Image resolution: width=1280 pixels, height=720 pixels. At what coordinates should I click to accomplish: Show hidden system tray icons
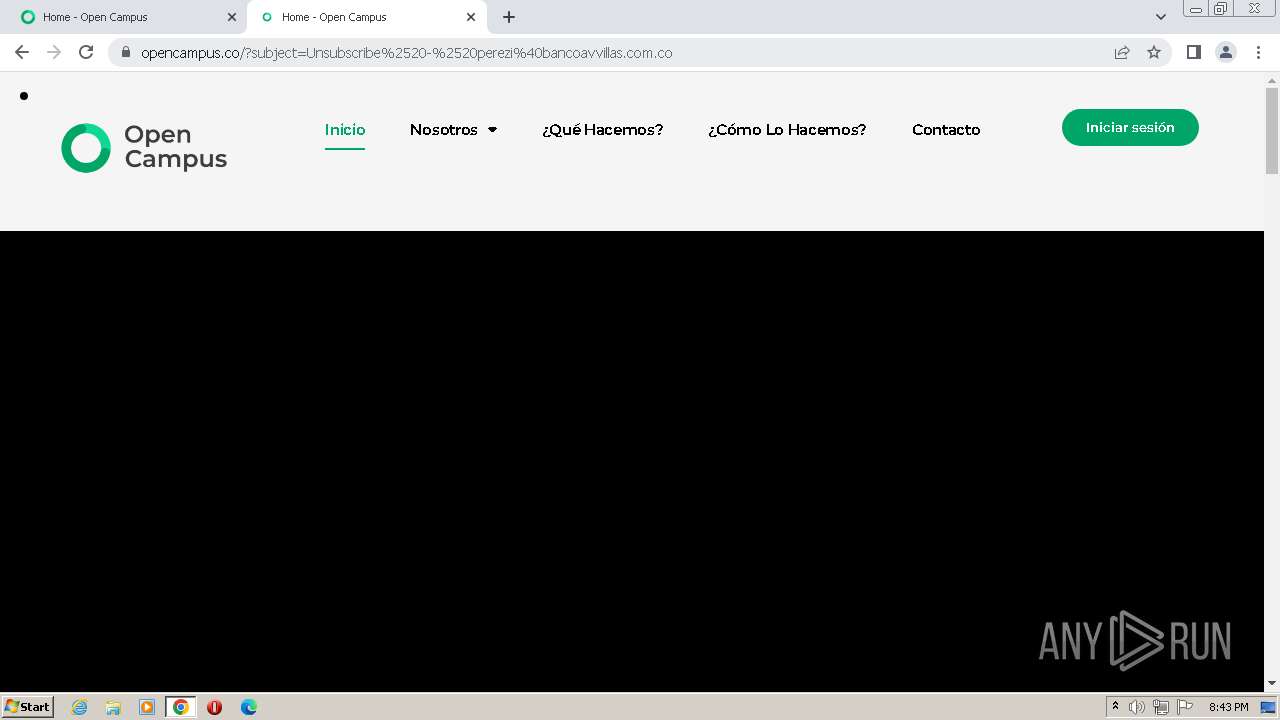pos(1115,706)
